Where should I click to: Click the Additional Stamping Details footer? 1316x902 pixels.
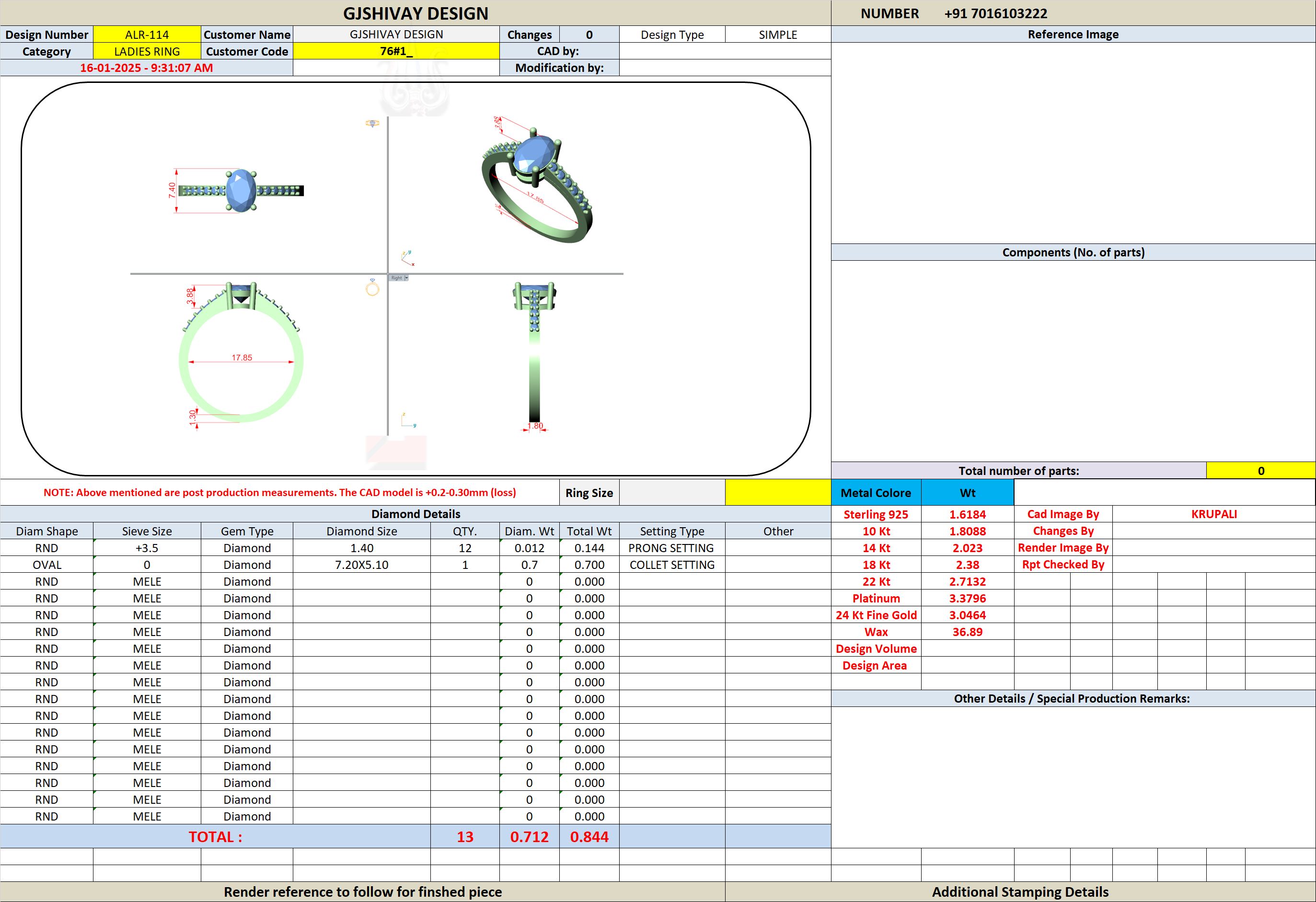click(1020, 892)
